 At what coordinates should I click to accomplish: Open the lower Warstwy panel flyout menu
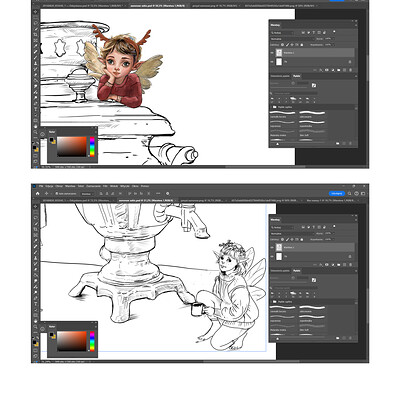tap(356, 220)
